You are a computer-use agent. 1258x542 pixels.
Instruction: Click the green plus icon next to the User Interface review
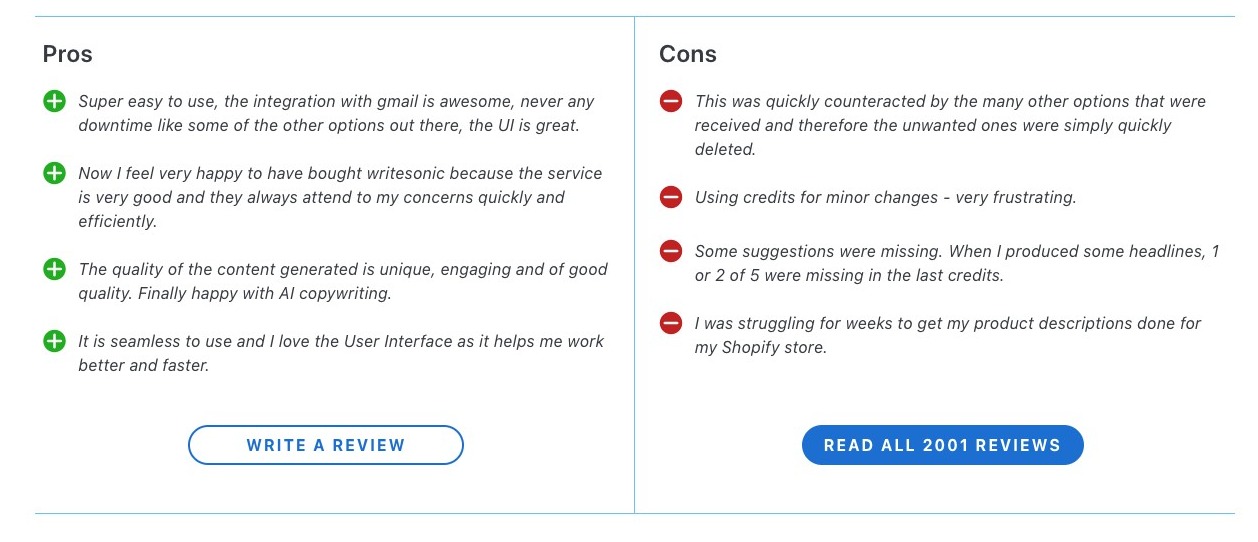pos(54,341)
